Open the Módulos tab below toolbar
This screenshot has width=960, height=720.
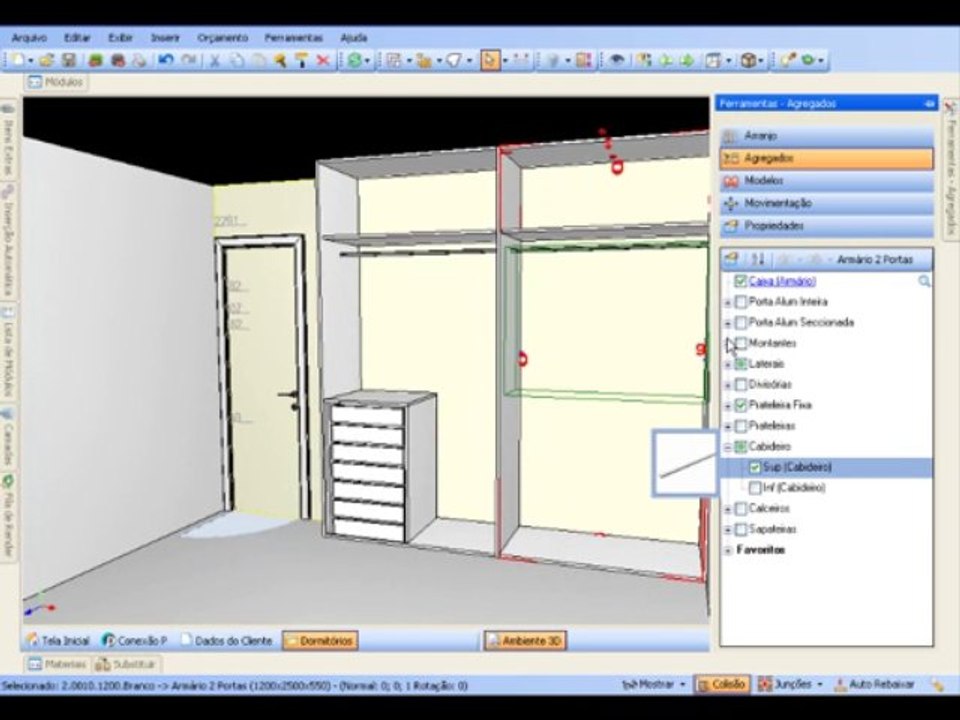click(x=56, y=82)
